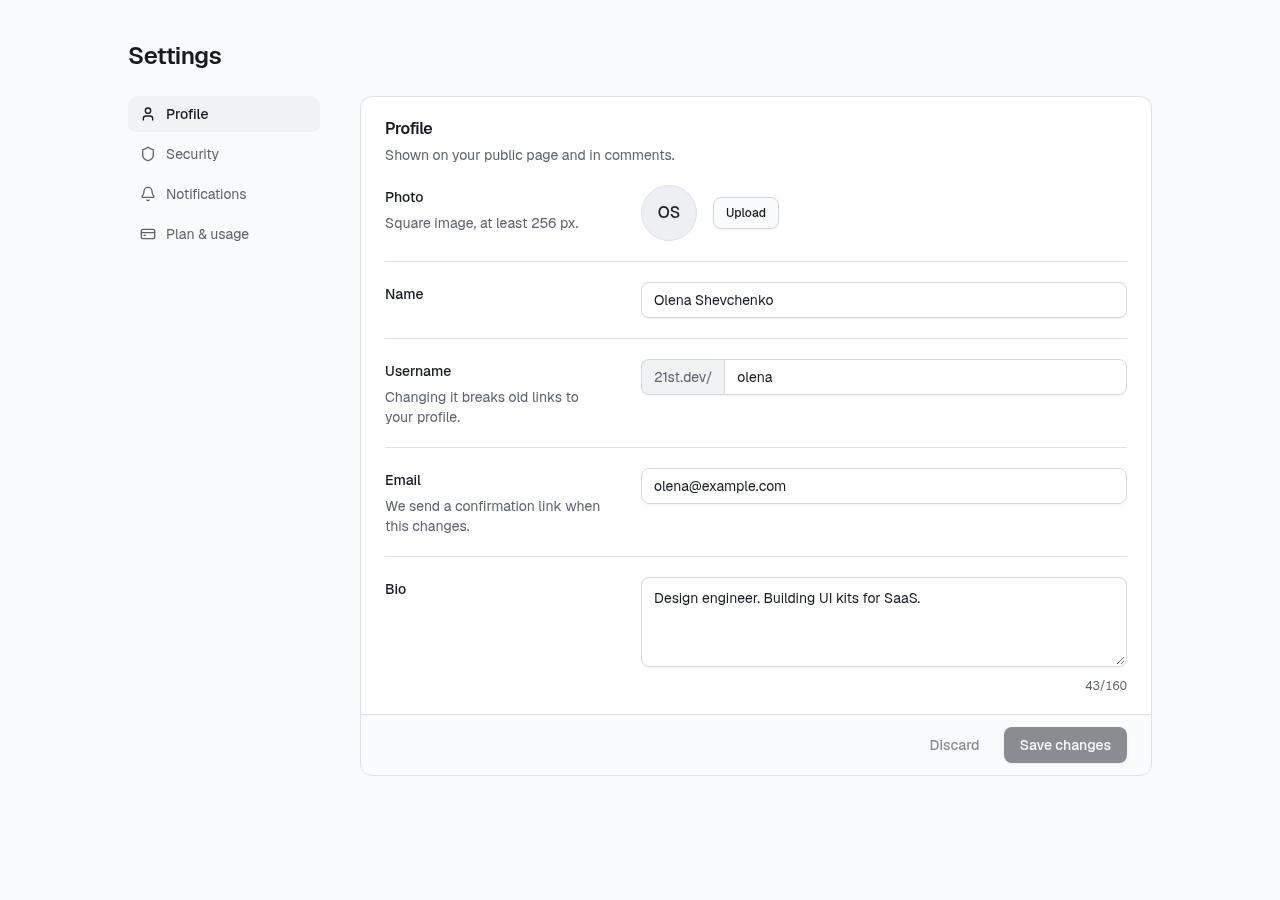
Task: Click the Email field label
Action: point(403,480)
